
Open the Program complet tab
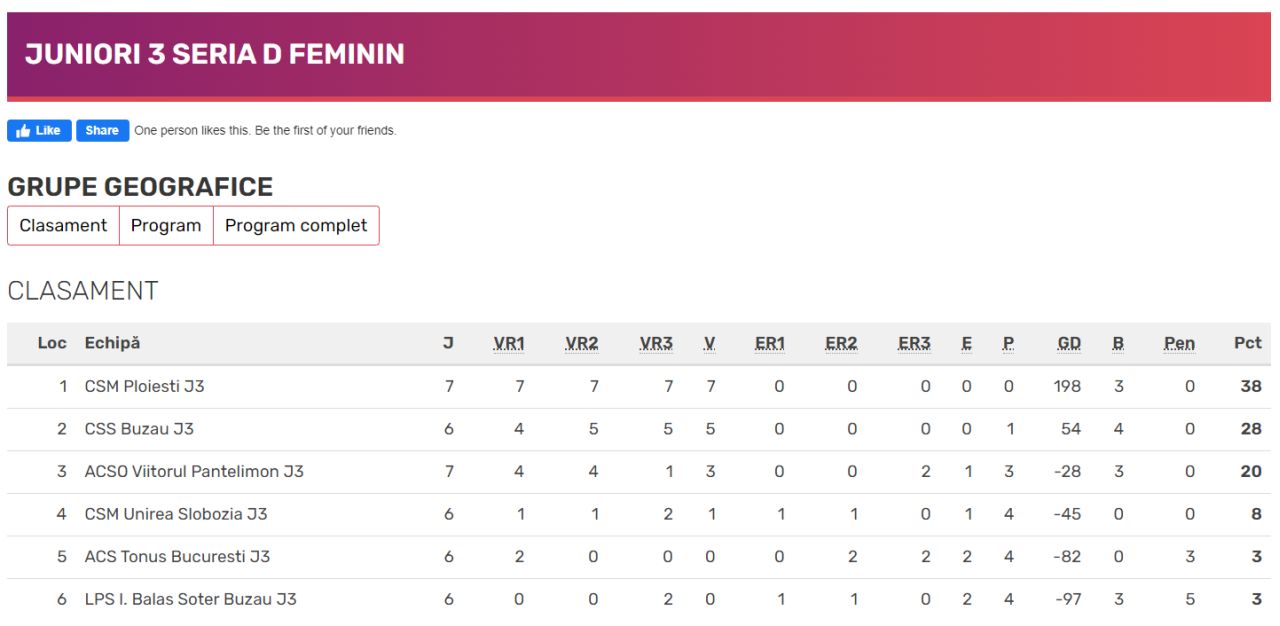coord(296,226)
